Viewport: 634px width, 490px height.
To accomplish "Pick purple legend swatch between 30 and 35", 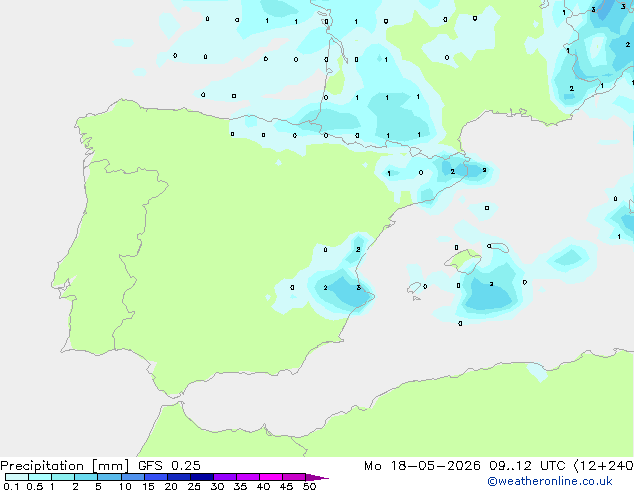I will [225, 477].
